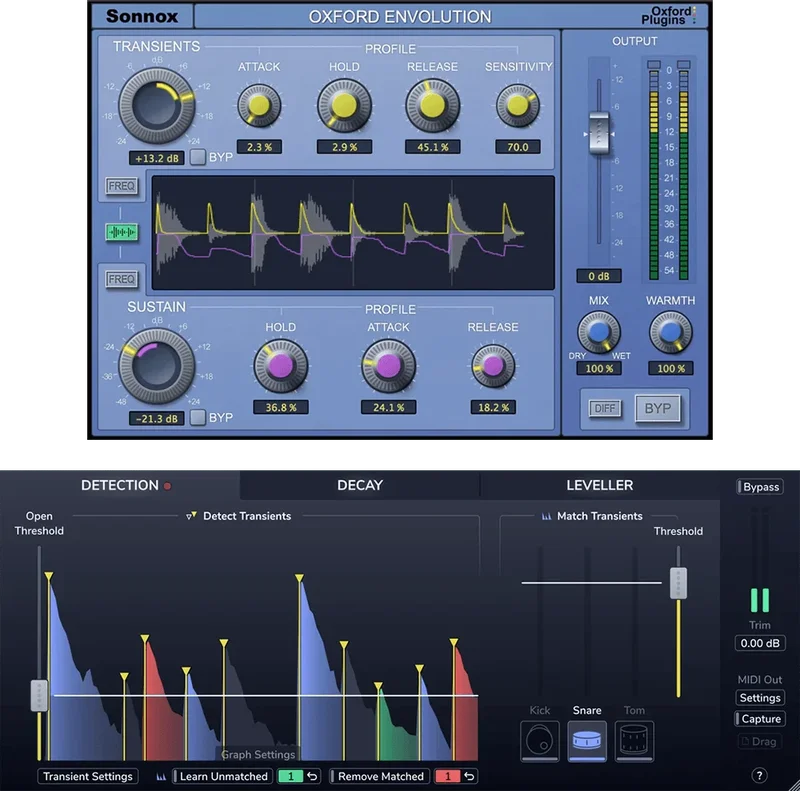This screenshot has height=791, width=800.
Task: Click the Sustain HOLD knob
Action: (281, 366)
